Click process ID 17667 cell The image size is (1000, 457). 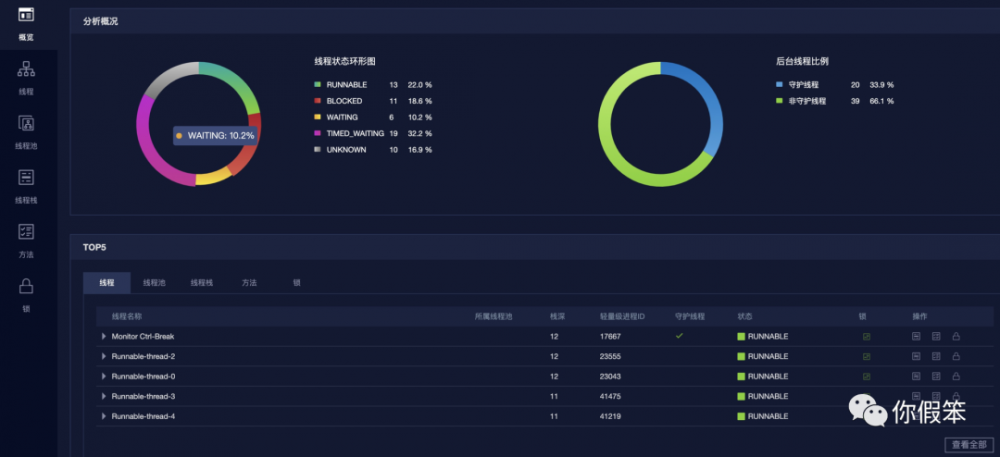[610, 337]
